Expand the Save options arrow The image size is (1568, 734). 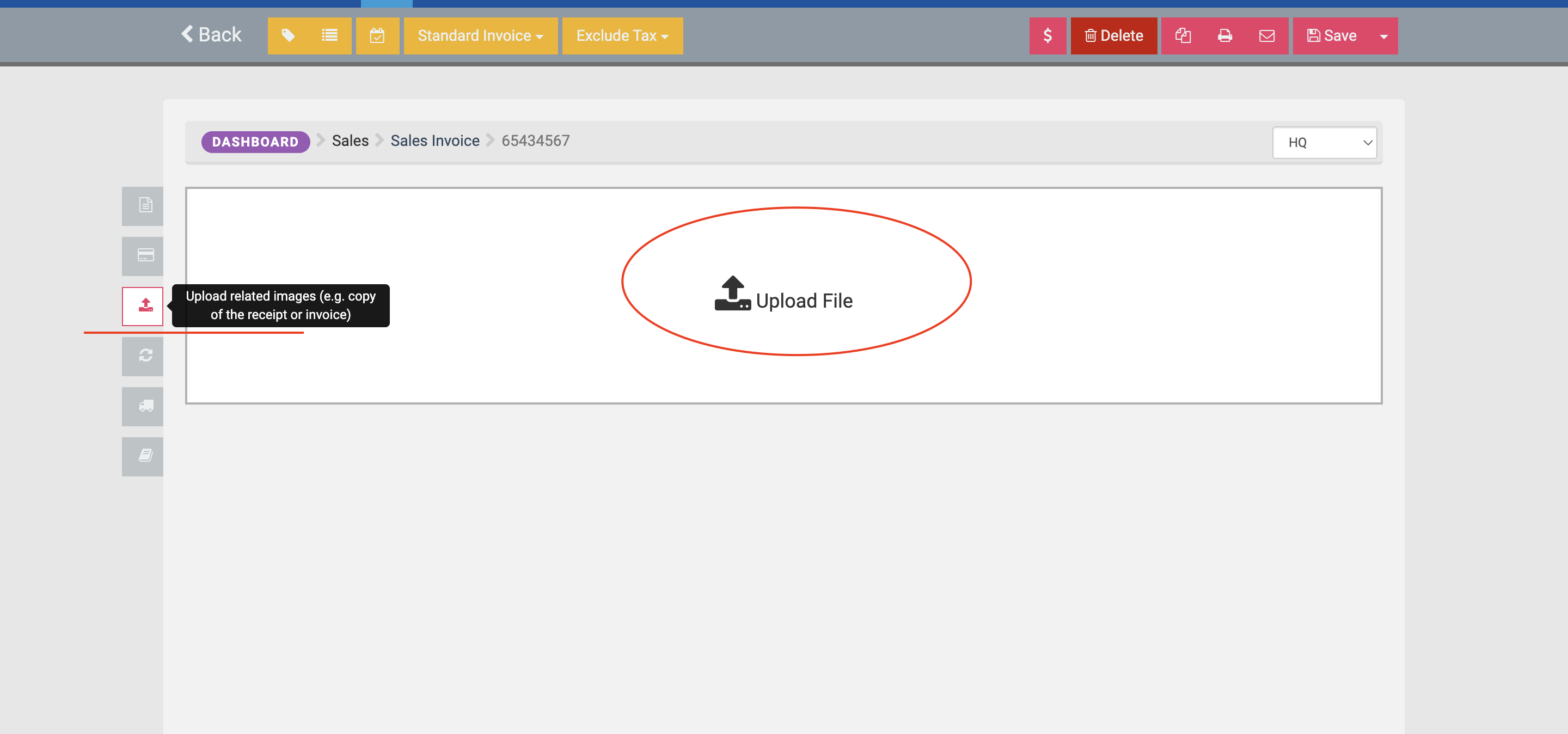click(x=1383, y=36)
